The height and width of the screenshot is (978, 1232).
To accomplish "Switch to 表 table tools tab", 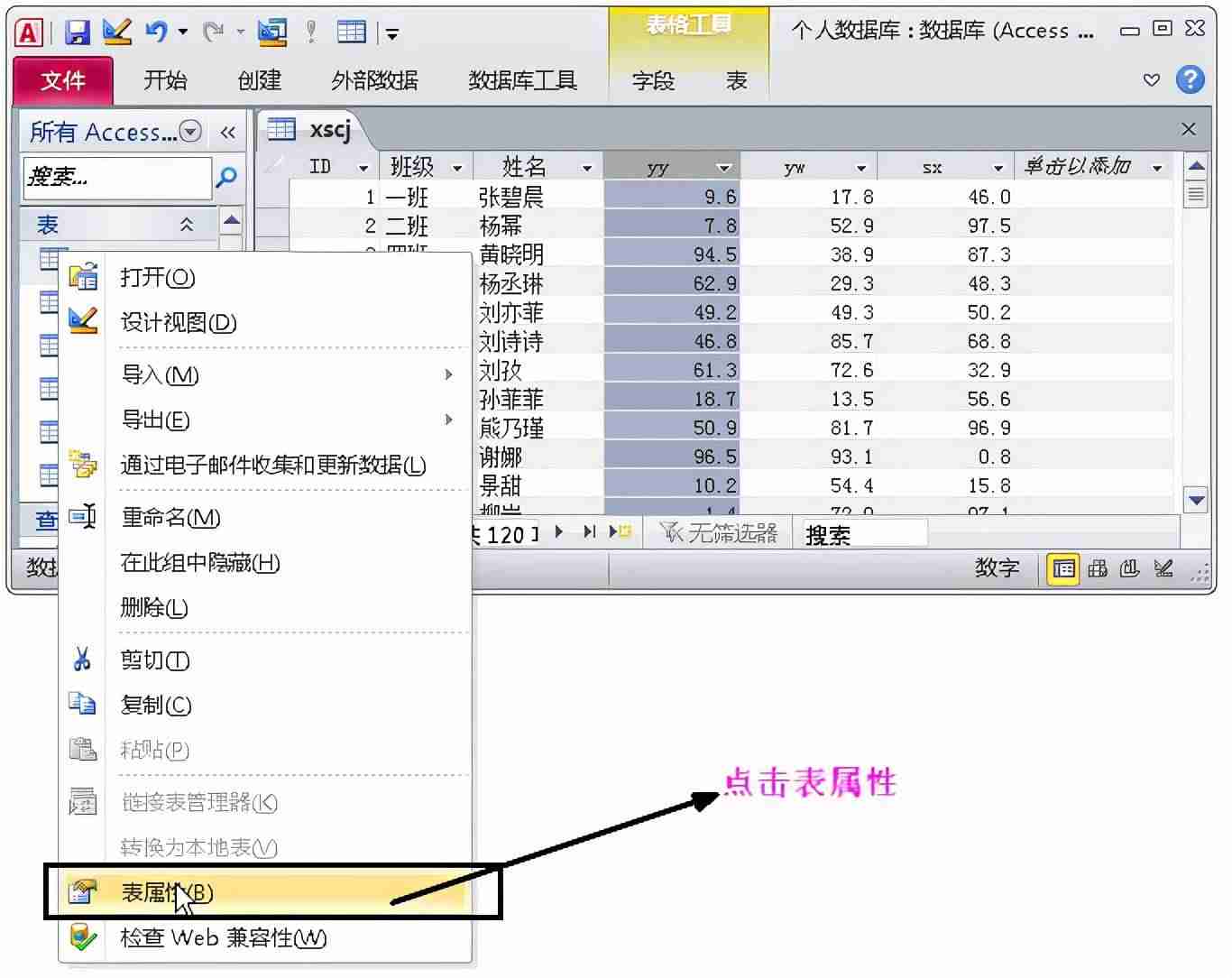I will [x=737, y=80].
